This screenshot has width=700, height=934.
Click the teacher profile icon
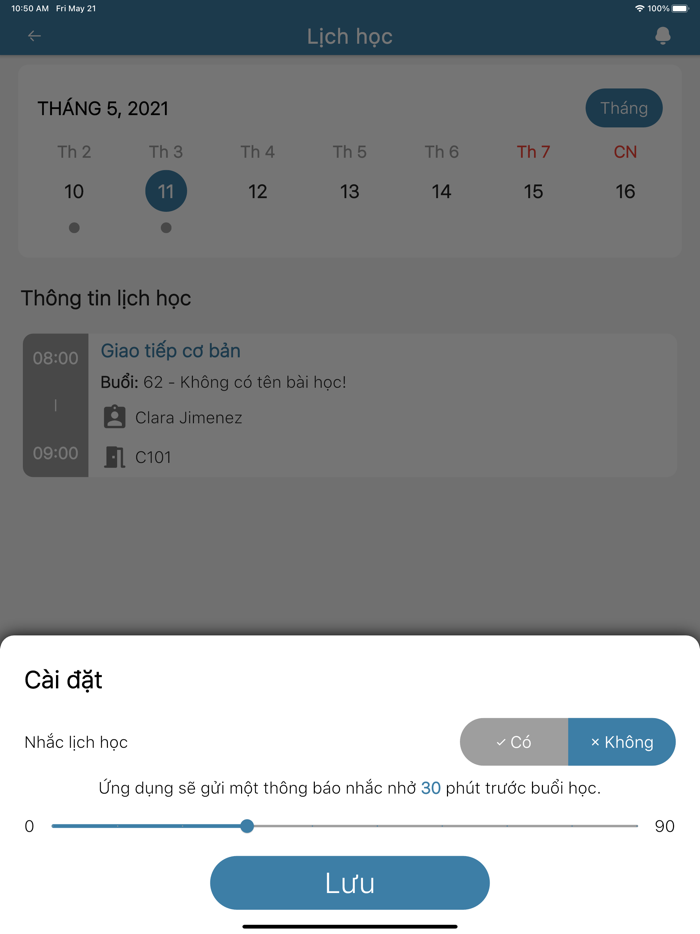pyautogui.click(x=115, y=417)
